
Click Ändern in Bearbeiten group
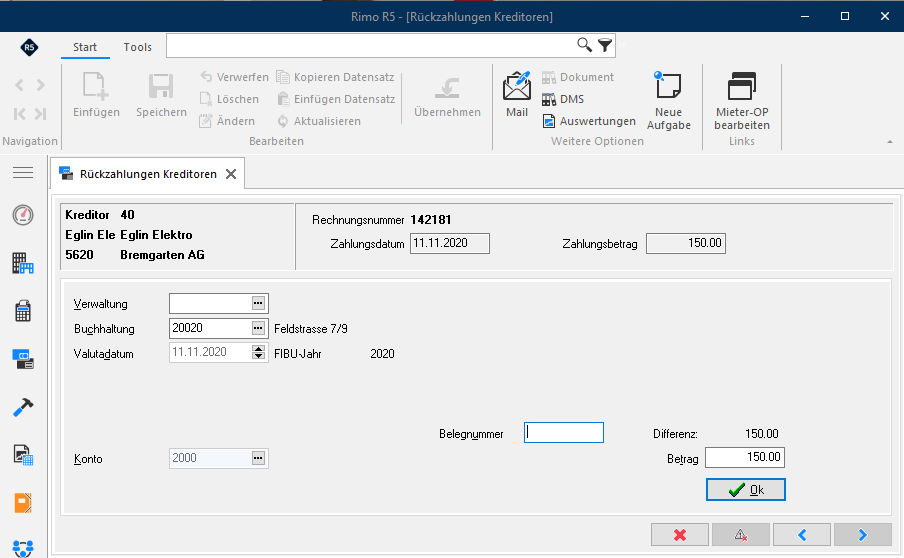pos(227,121)
